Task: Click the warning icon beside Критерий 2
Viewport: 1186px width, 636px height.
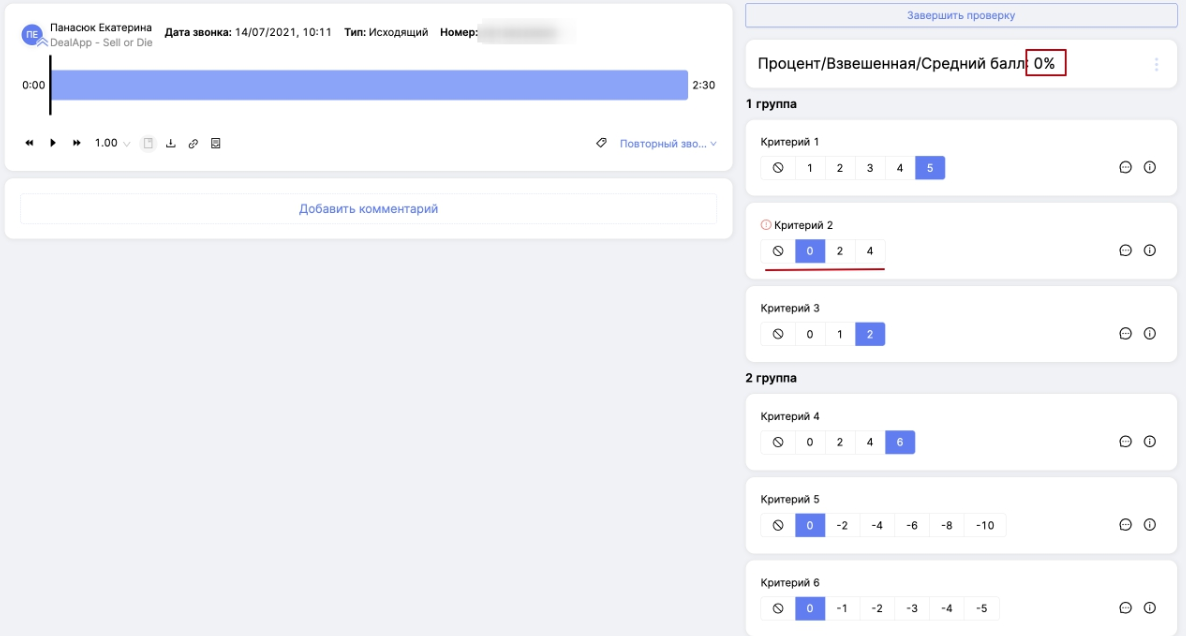Action: [766, 225]
